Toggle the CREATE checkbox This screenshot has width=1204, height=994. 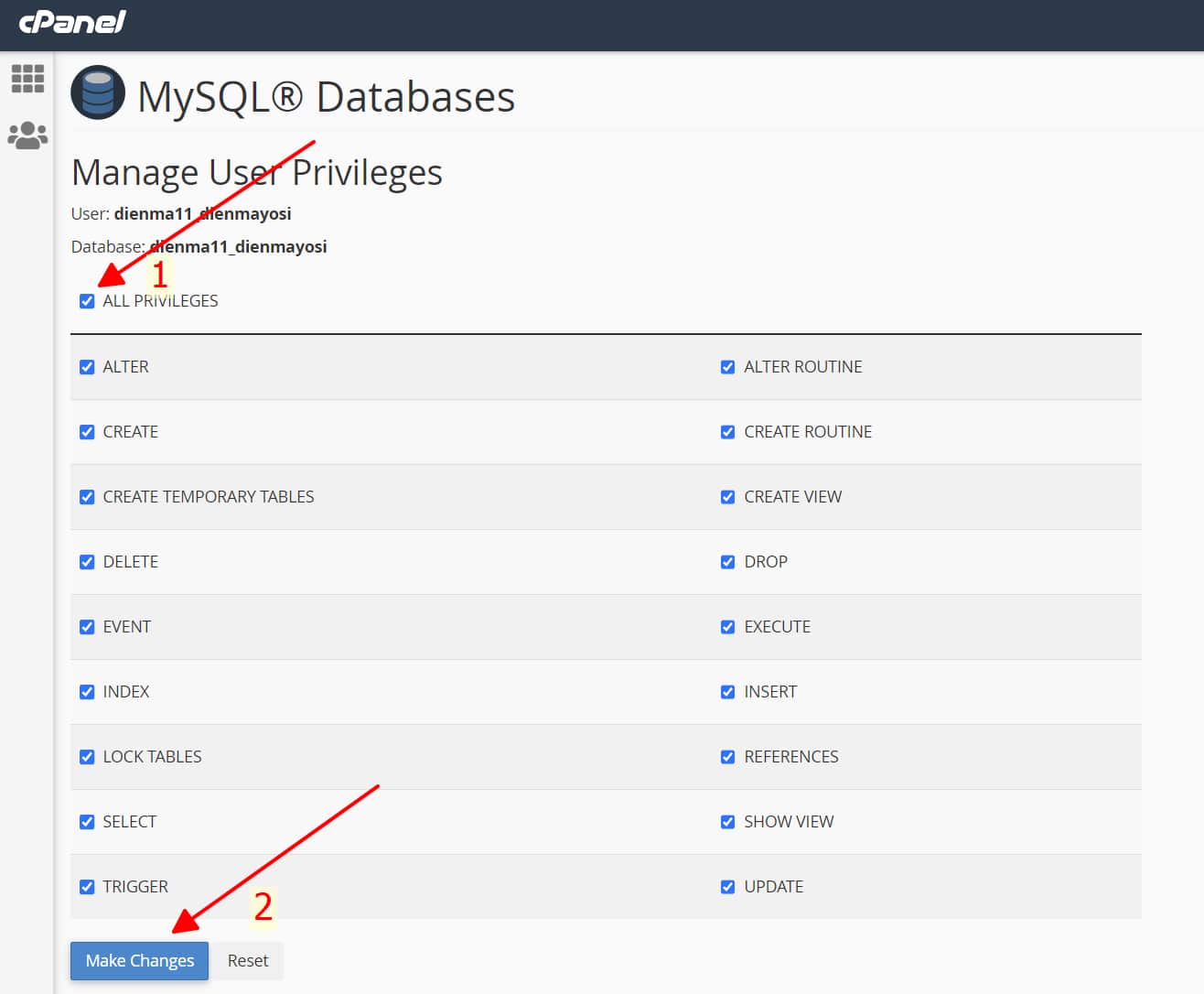(x=87, y=431)
